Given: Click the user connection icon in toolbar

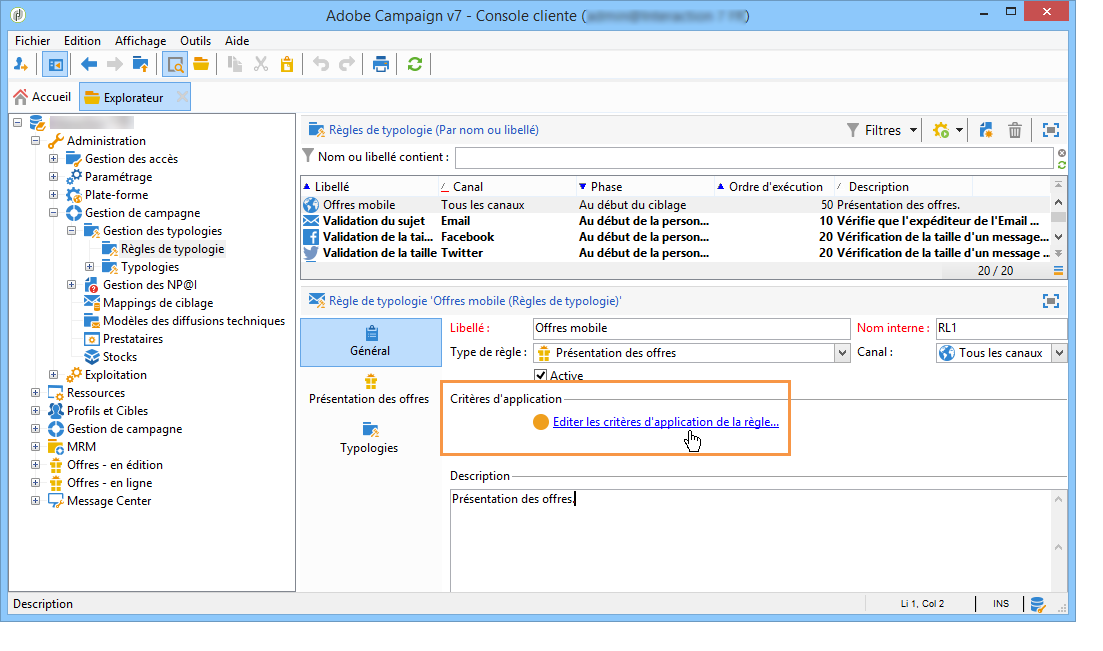Looking at the screenshot, I should click(21, 65).
